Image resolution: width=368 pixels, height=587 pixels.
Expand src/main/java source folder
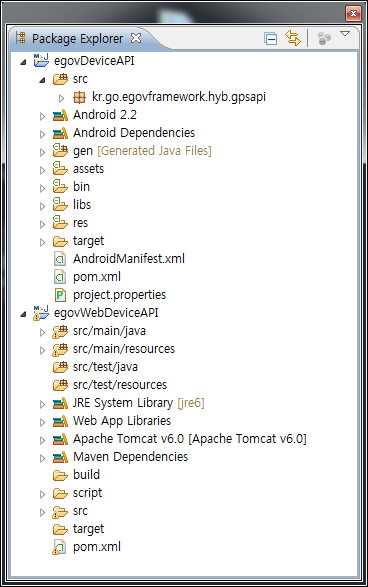point(42,332)
